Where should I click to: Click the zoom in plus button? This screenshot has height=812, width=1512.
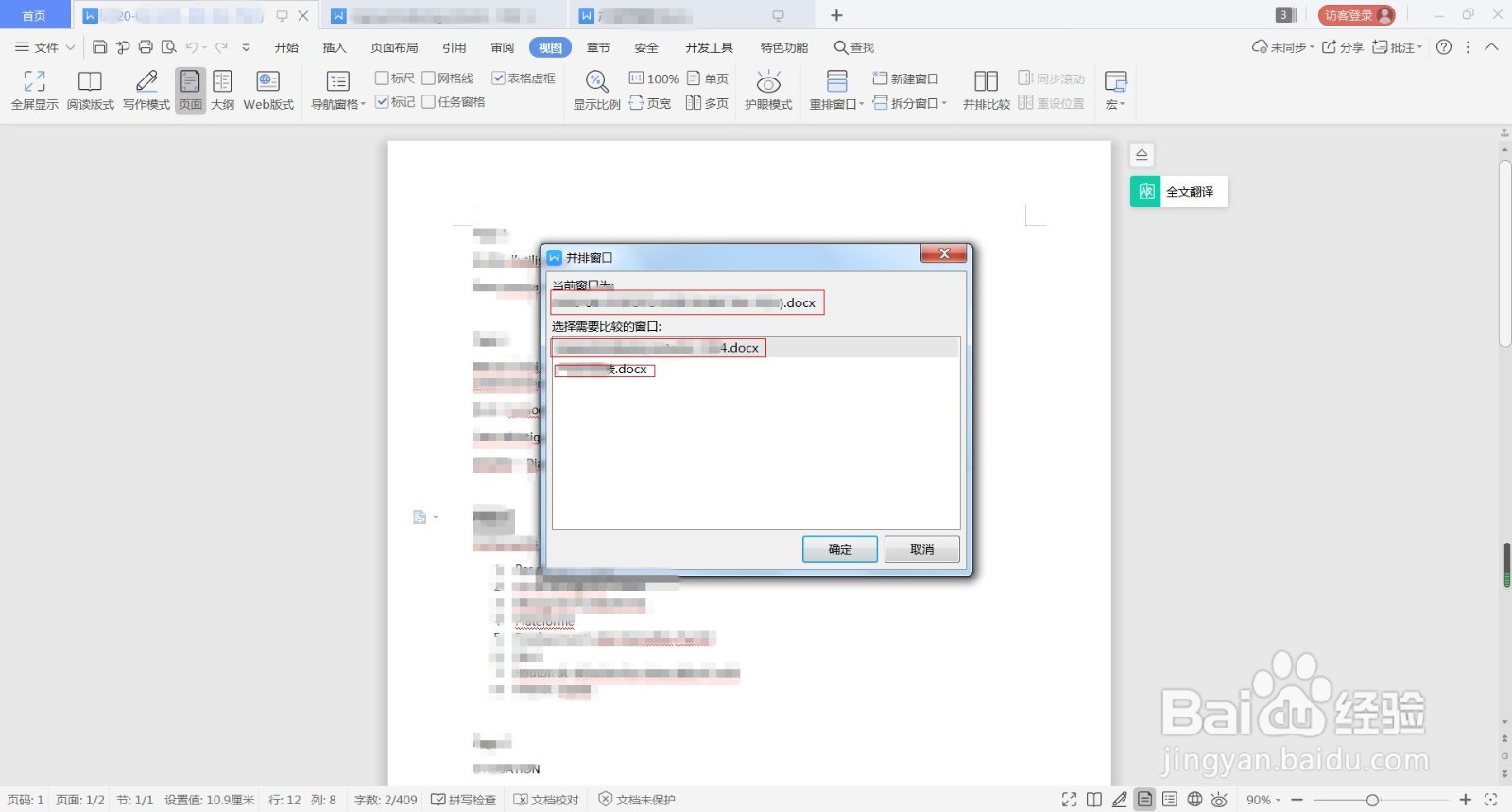(x=1466, y=800)
